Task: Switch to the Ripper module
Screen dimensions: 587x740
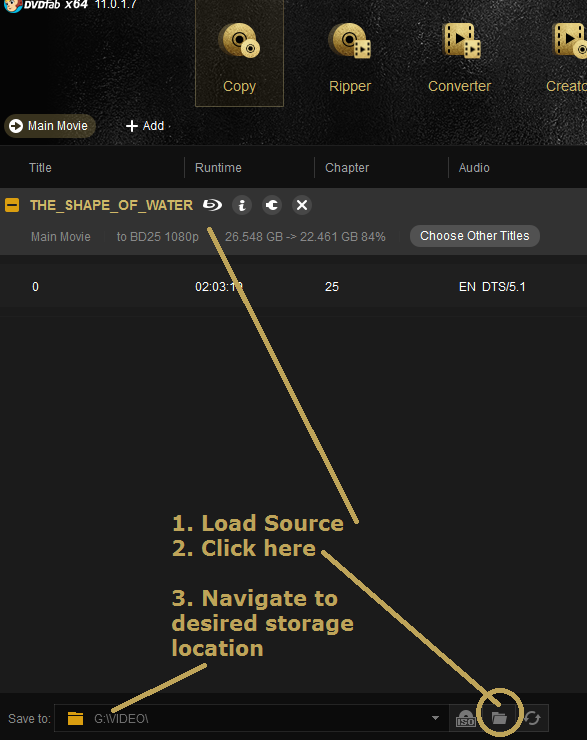Action: [x=350, y=57]
